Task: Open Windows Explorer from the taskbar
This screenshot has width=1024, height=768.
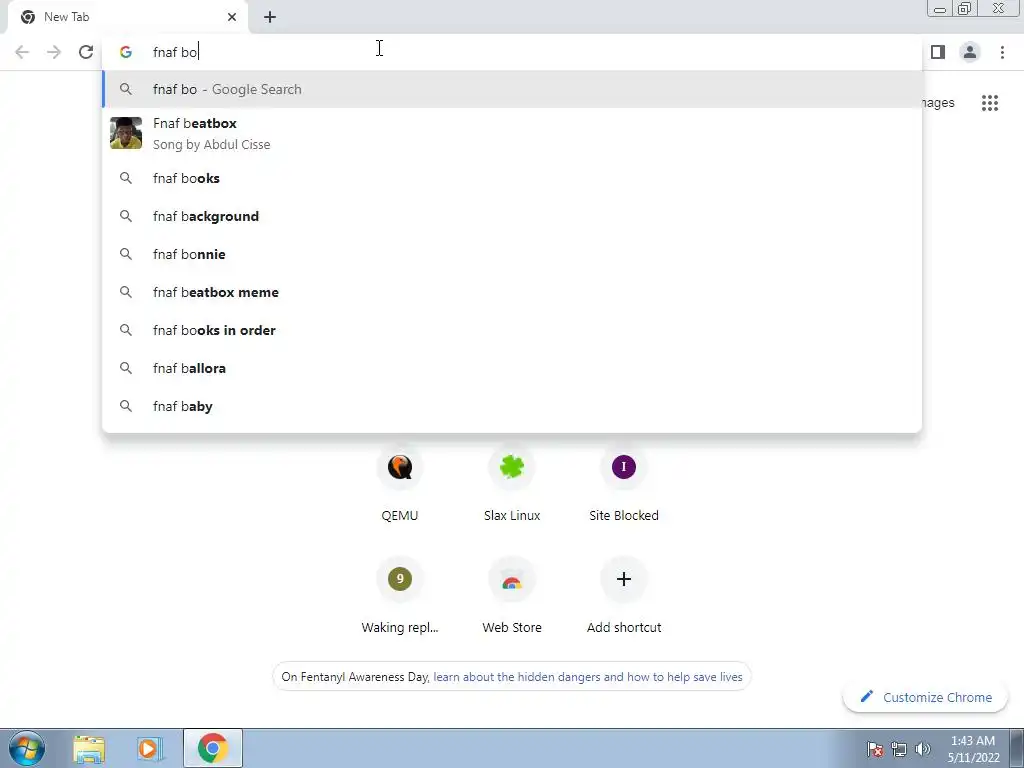Action: point(89,748)
